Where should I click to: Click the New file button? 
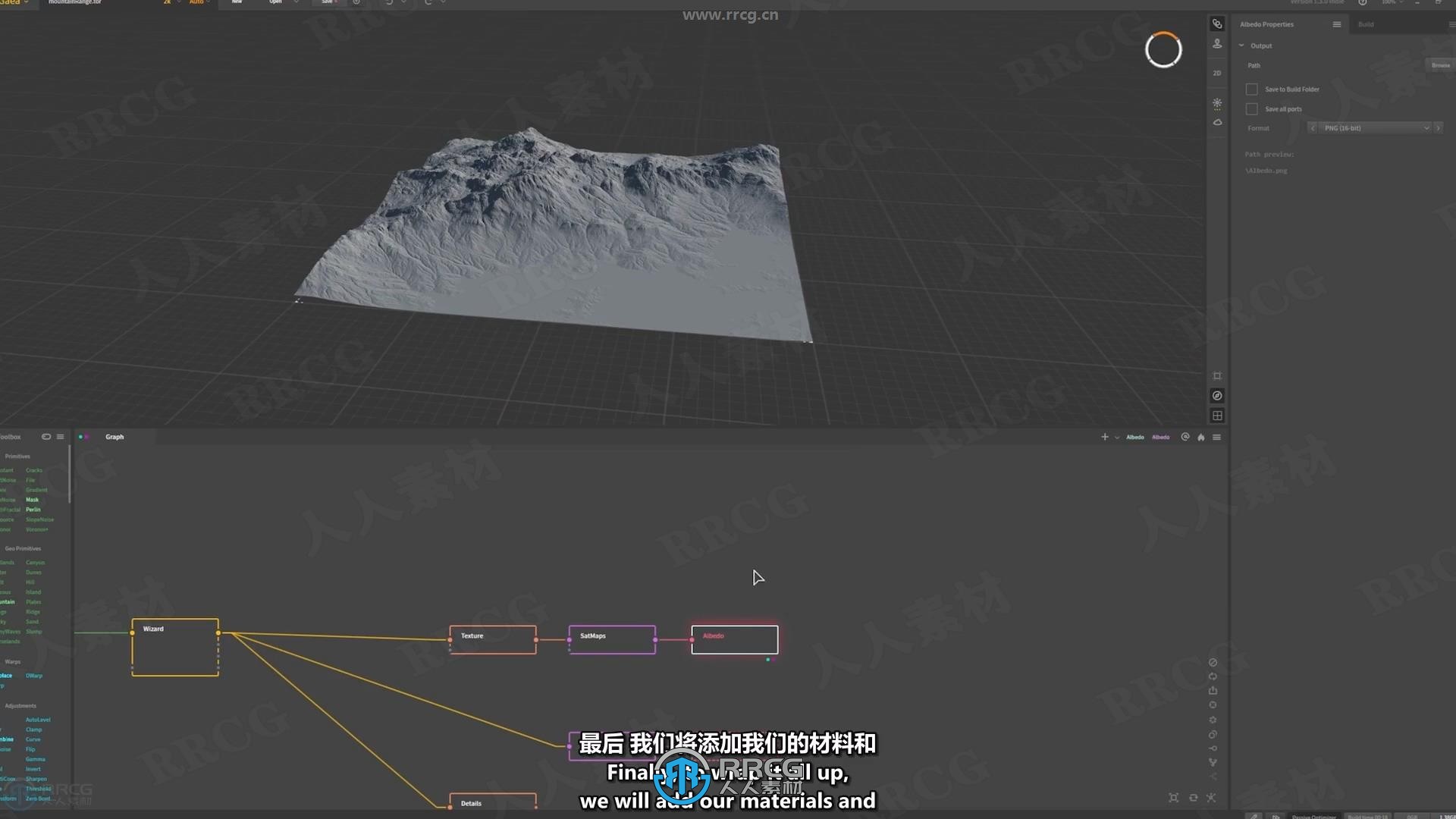click(237, 2)
